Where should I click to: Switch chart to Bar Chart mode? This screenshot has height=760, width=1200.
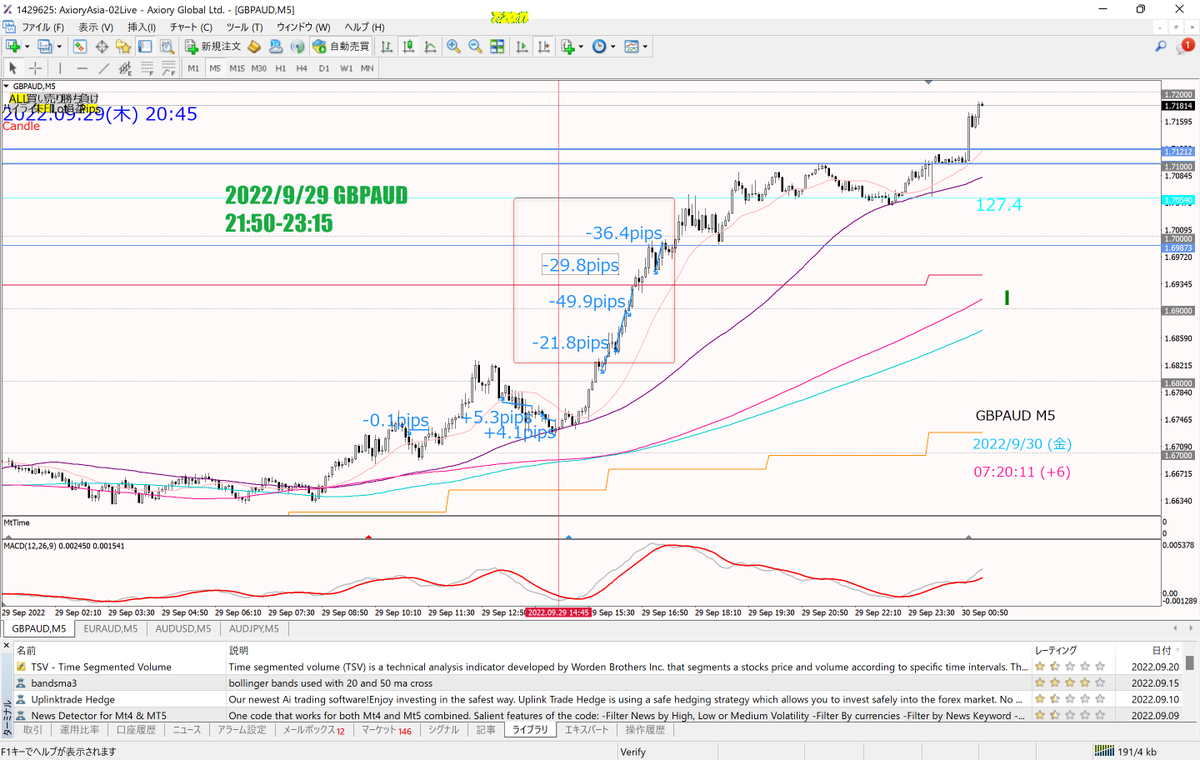coord(387,46)
